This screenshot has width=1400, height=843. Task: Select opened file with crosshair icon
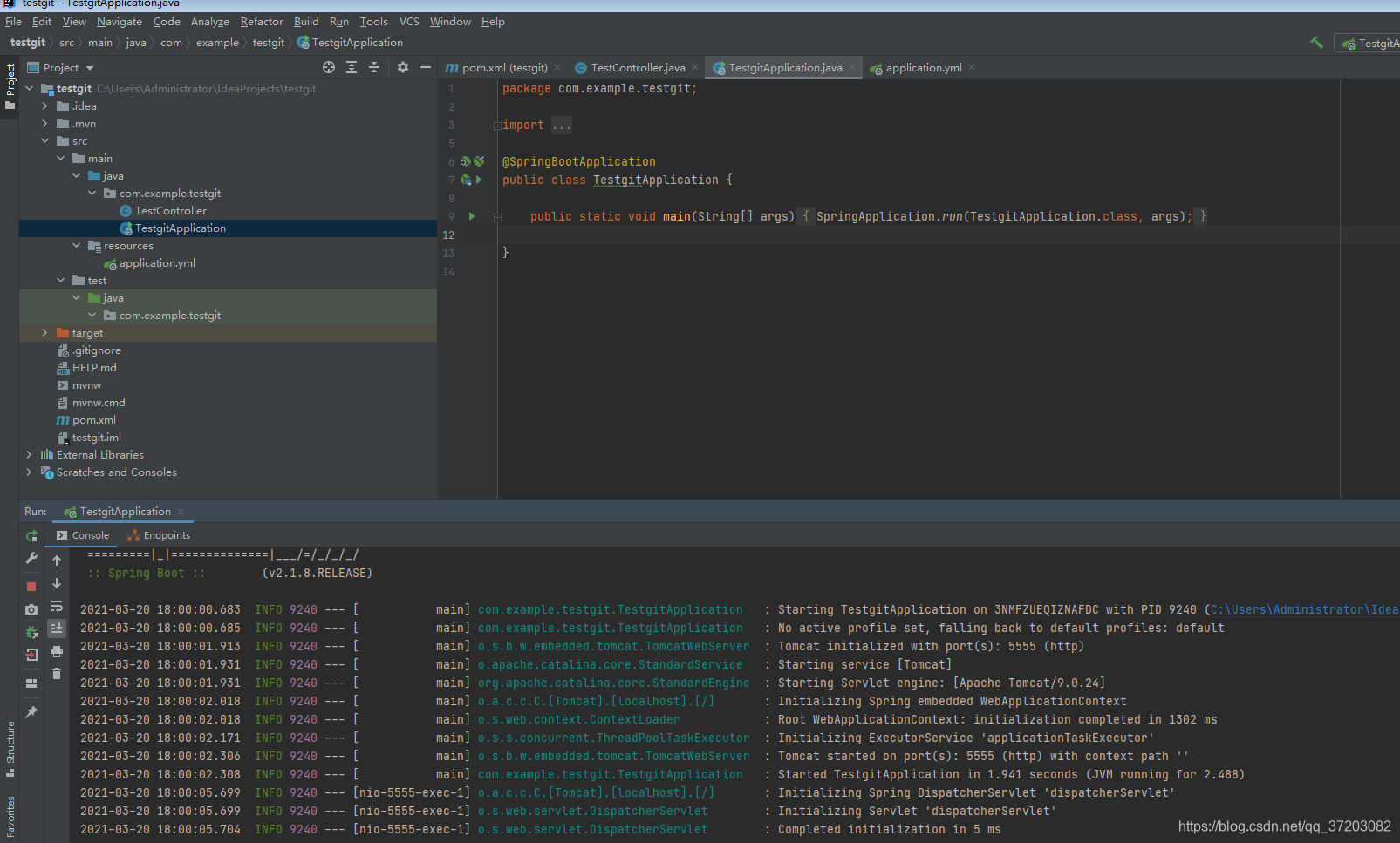[x=329, y=67]
